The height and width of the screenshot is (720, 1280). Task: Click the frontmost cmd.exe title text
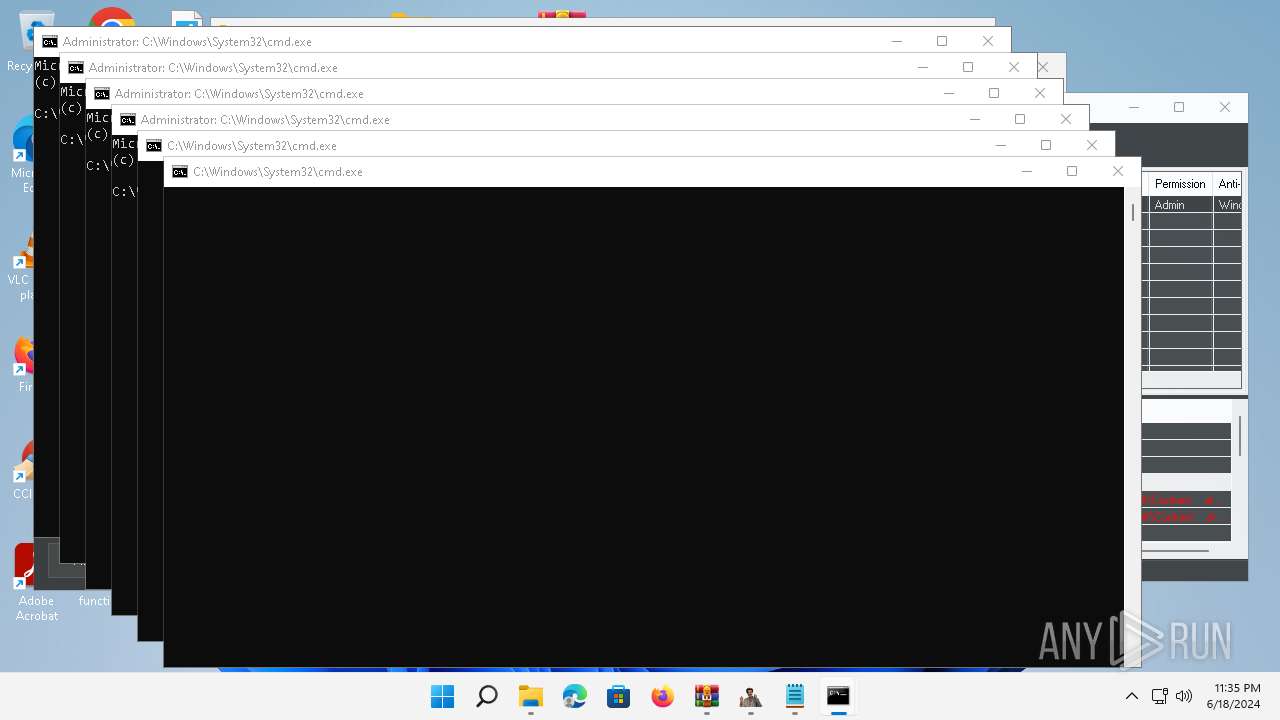tap(278, 172)
